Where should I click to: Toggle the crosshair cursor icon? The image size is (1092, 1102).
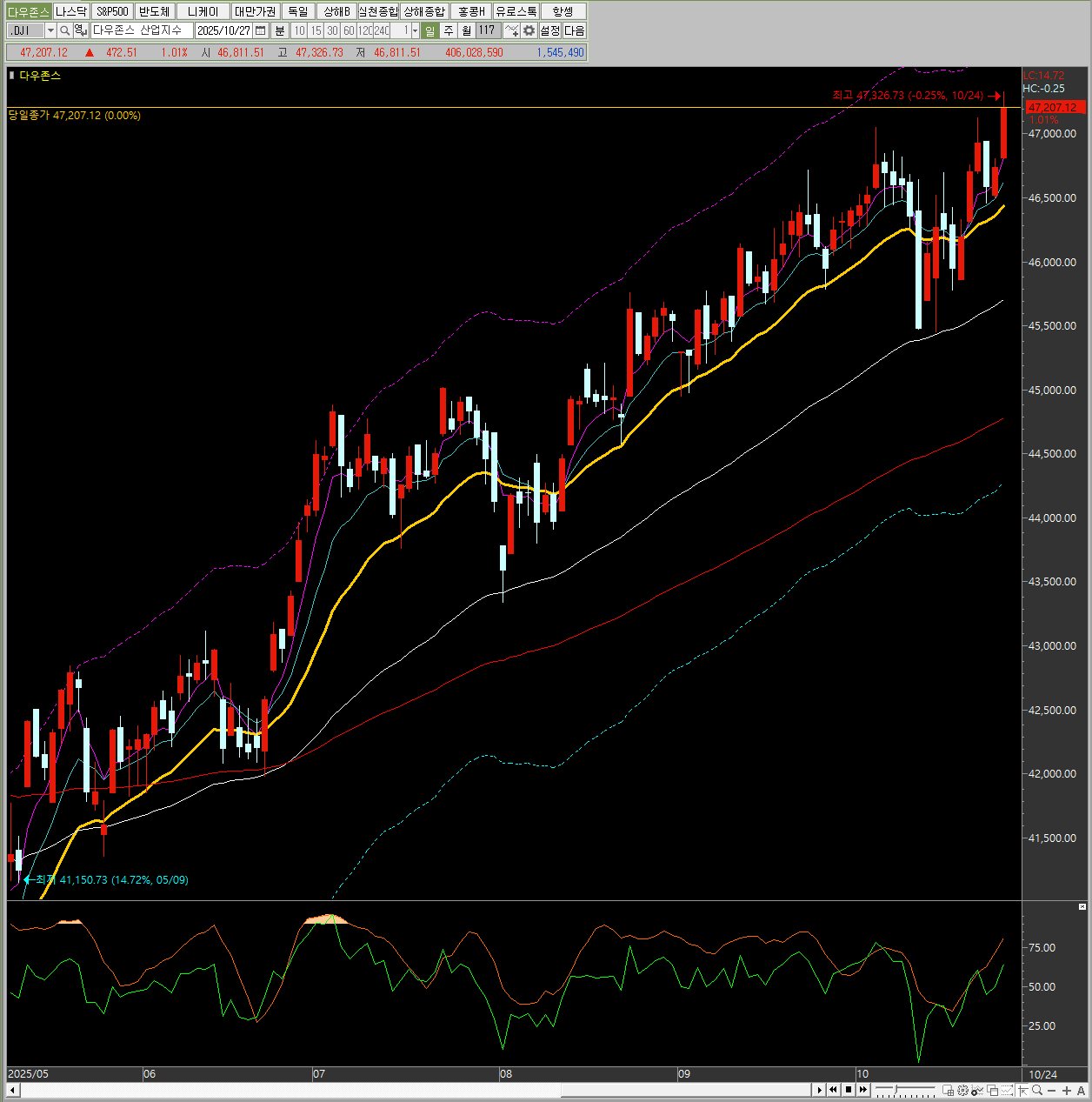(1022, 1090)
